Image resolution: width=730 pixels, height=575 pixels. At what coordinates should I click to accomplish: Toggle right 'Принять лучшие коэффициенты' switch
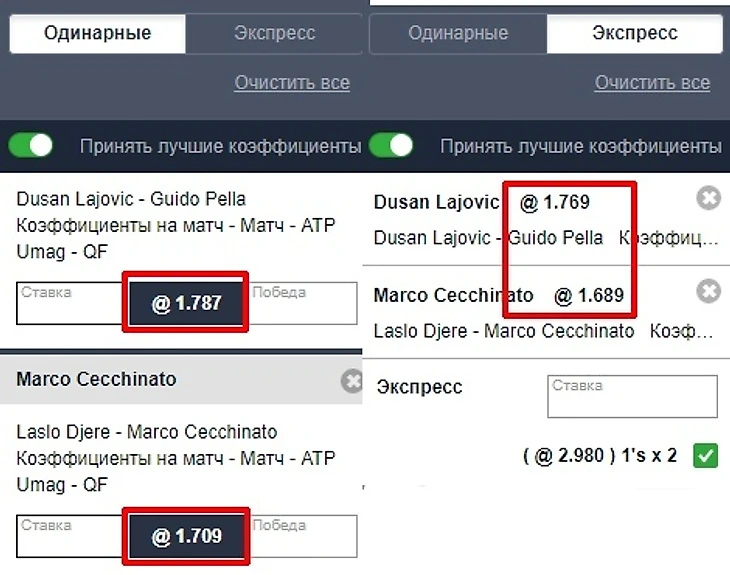click(x=391, y=146)
